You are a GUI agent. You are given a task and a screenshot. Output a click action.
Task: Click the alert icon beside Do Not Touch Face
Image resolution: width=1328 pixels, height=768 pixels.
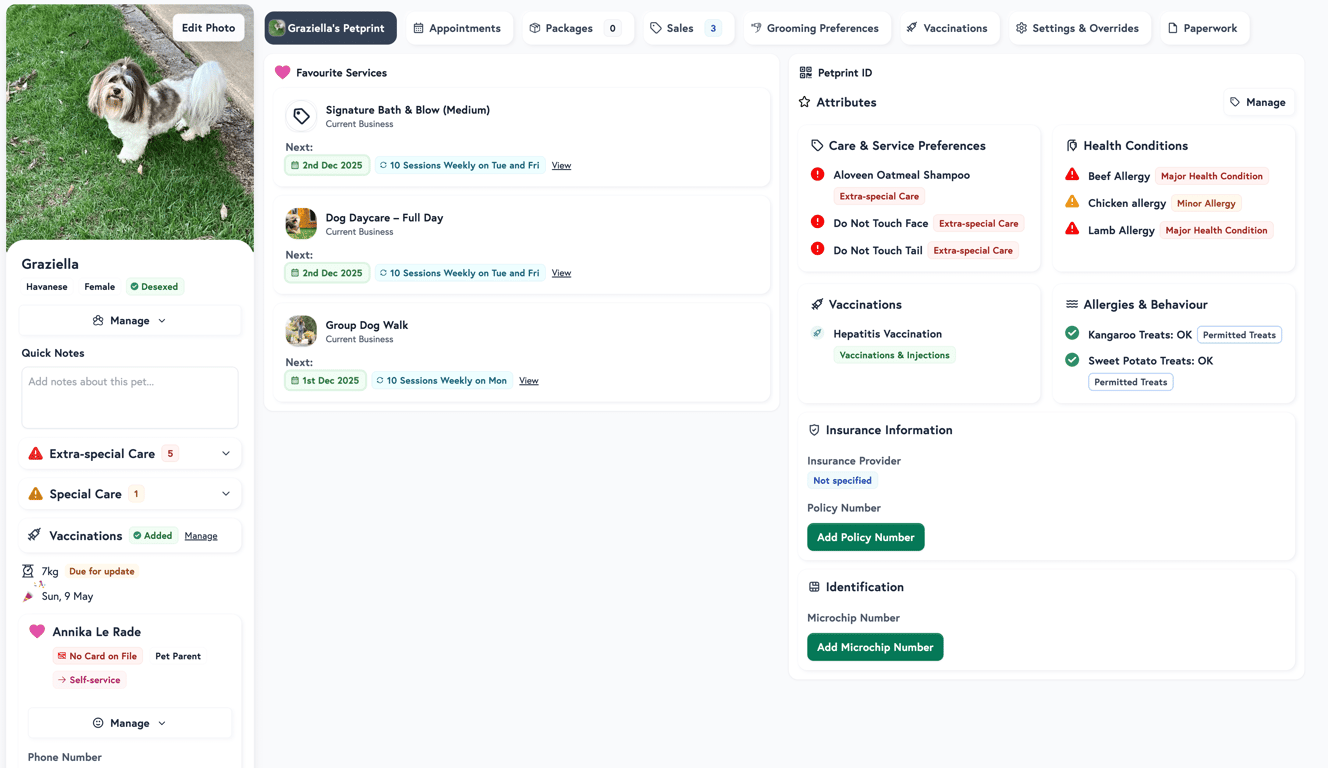[817, 222]
